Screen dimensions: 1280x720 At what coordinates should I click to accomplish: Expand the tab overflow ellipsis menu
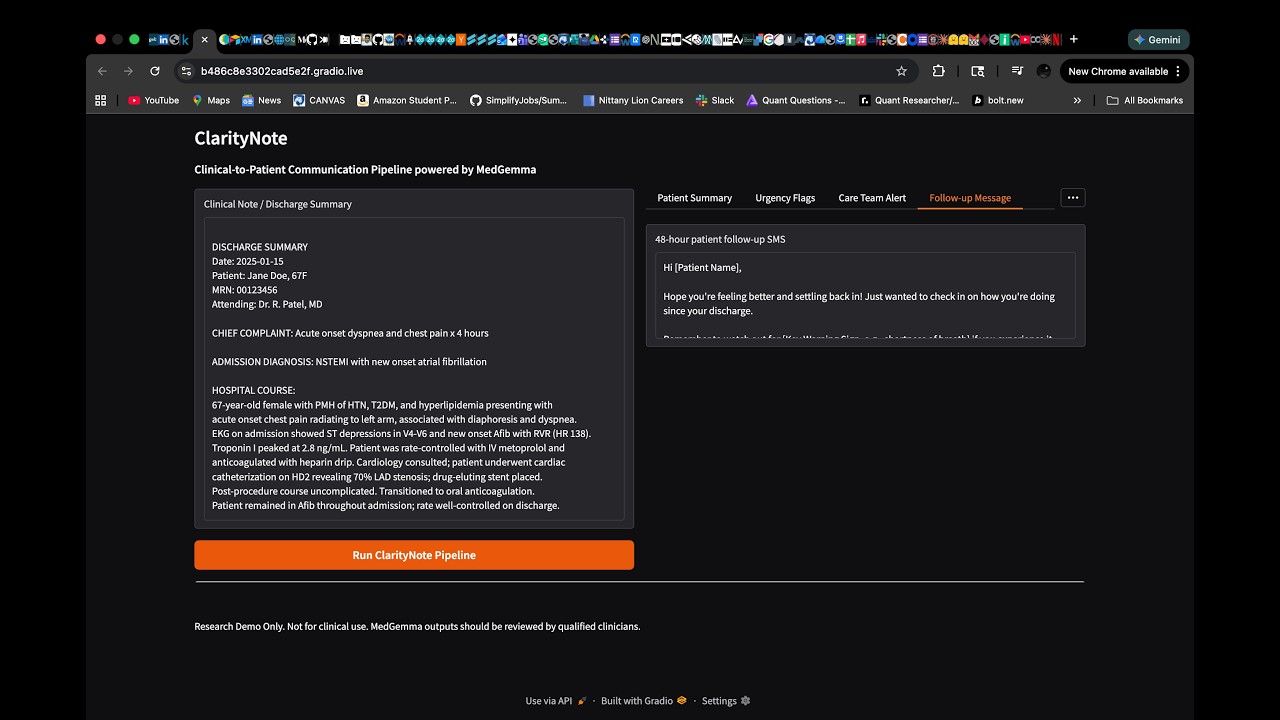(x=1073, y=198)
